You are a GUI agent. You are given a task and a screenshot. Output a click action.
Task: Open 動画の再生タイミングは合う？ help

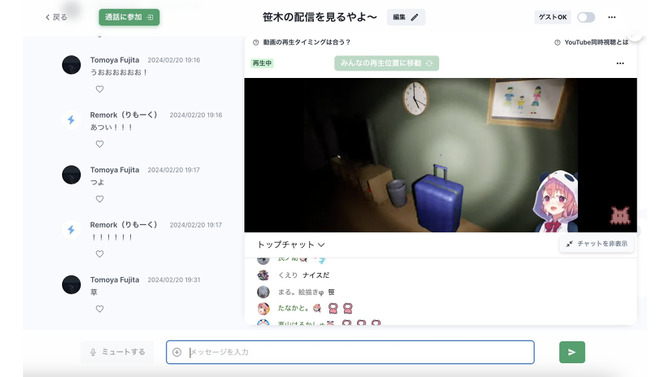pos(302,42)
